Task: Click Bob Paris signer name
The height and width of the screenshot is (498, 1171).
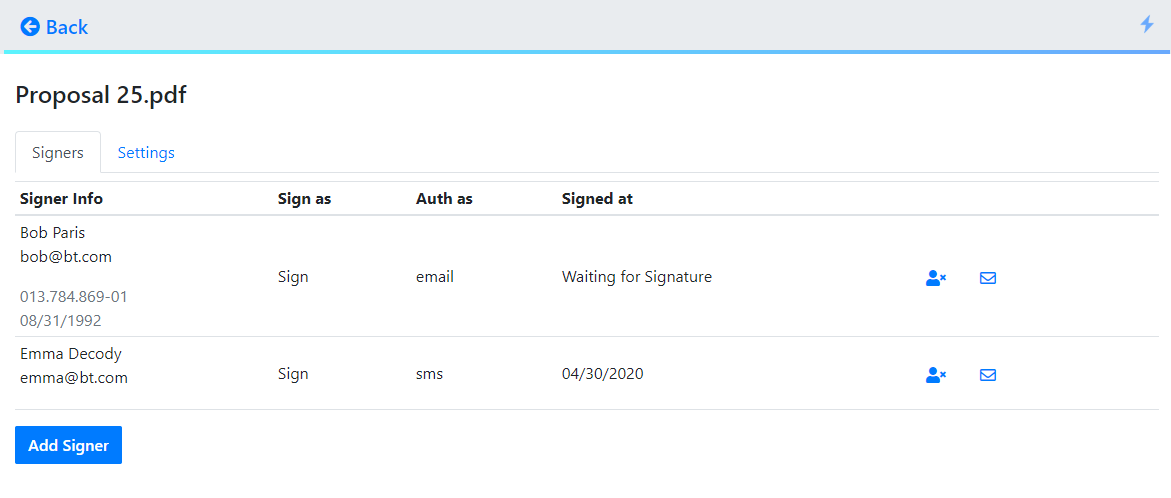Action: click(53, 233)
